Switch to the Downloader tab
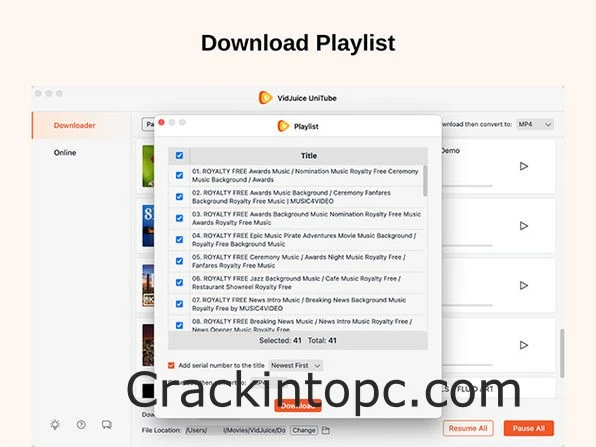This screenshot has width=596, height=447. [x=74, y=125]
